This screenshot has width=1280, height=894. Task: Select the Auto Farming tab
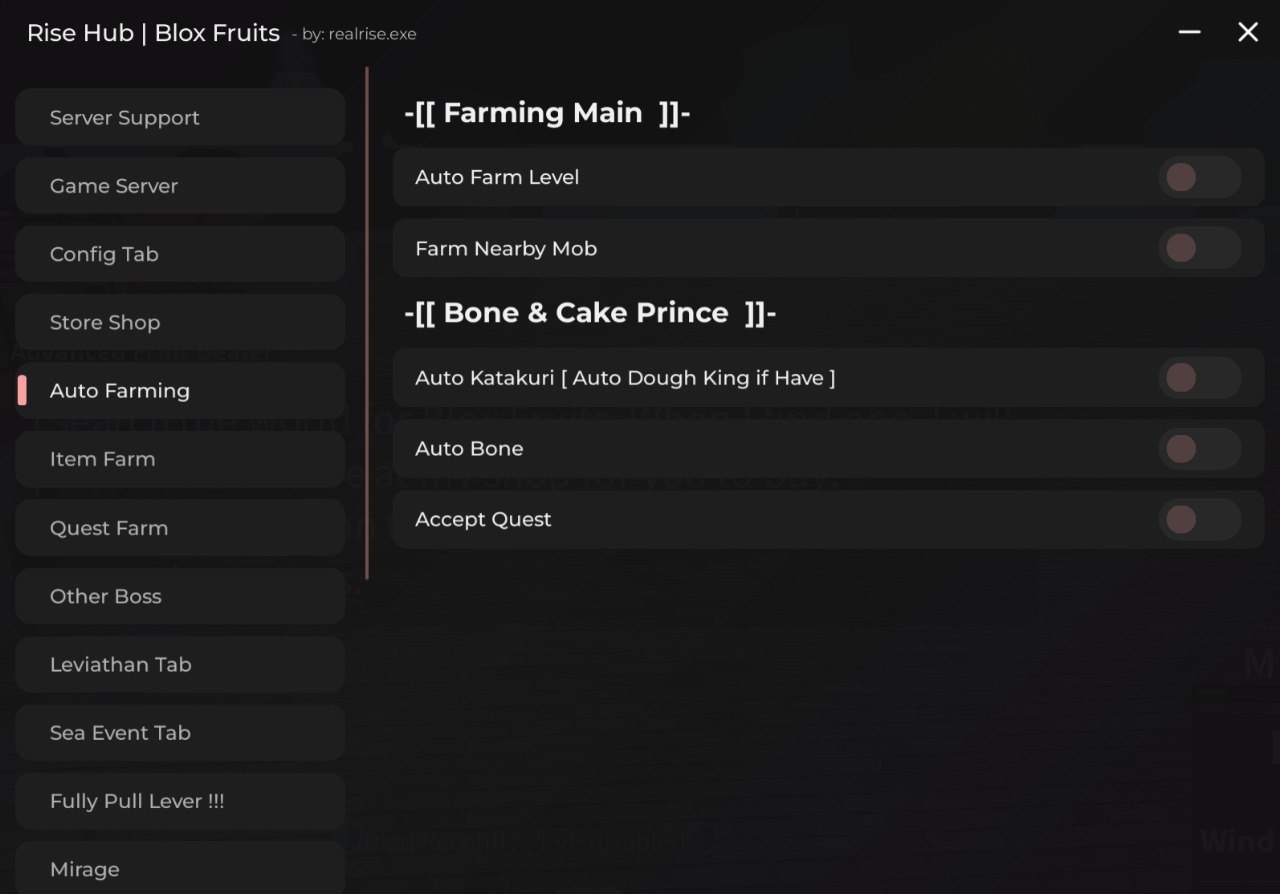click(x=180, y=391)
